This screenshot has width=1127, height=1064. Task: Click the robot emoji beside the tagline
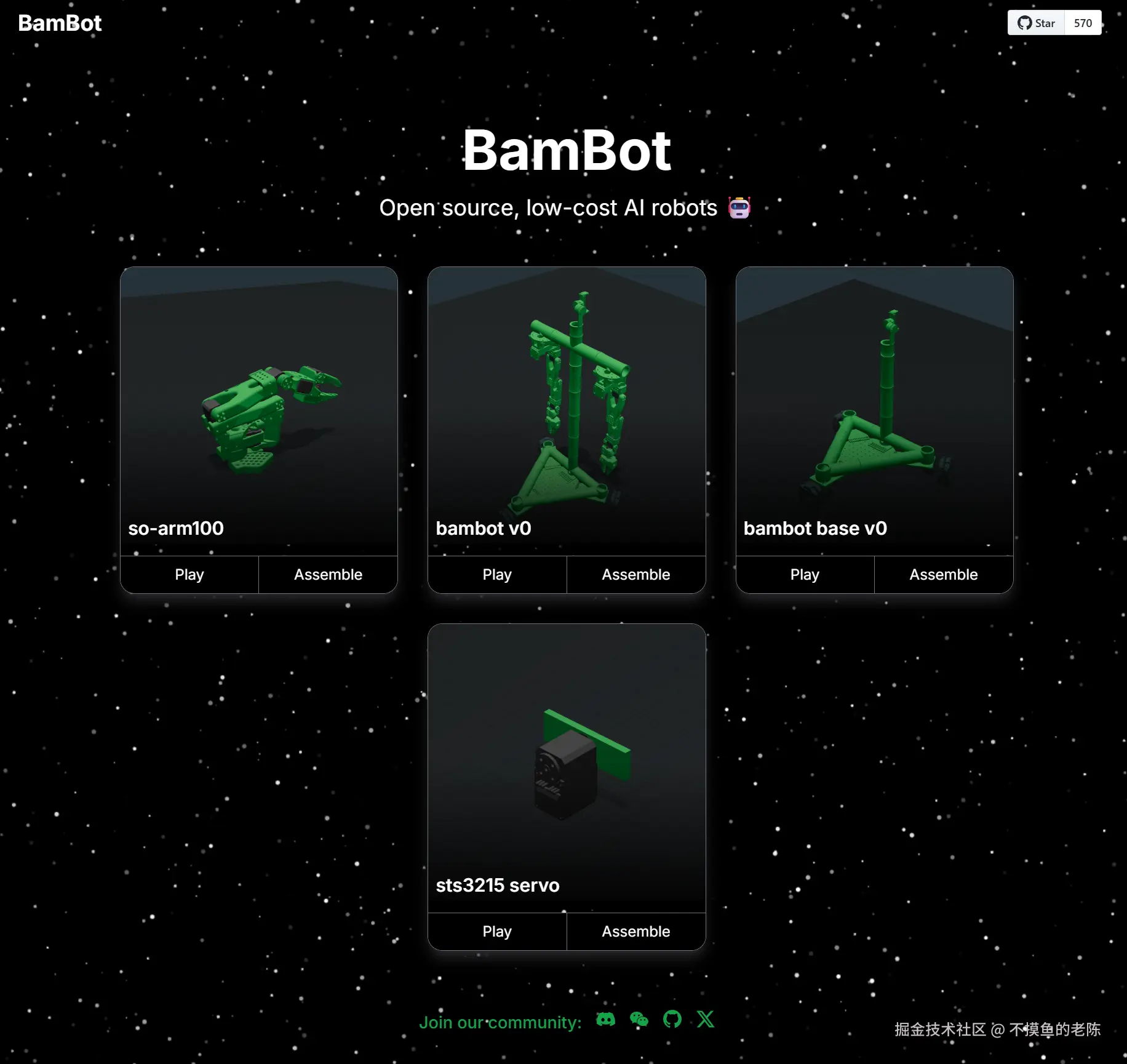(x=739, y=208)
